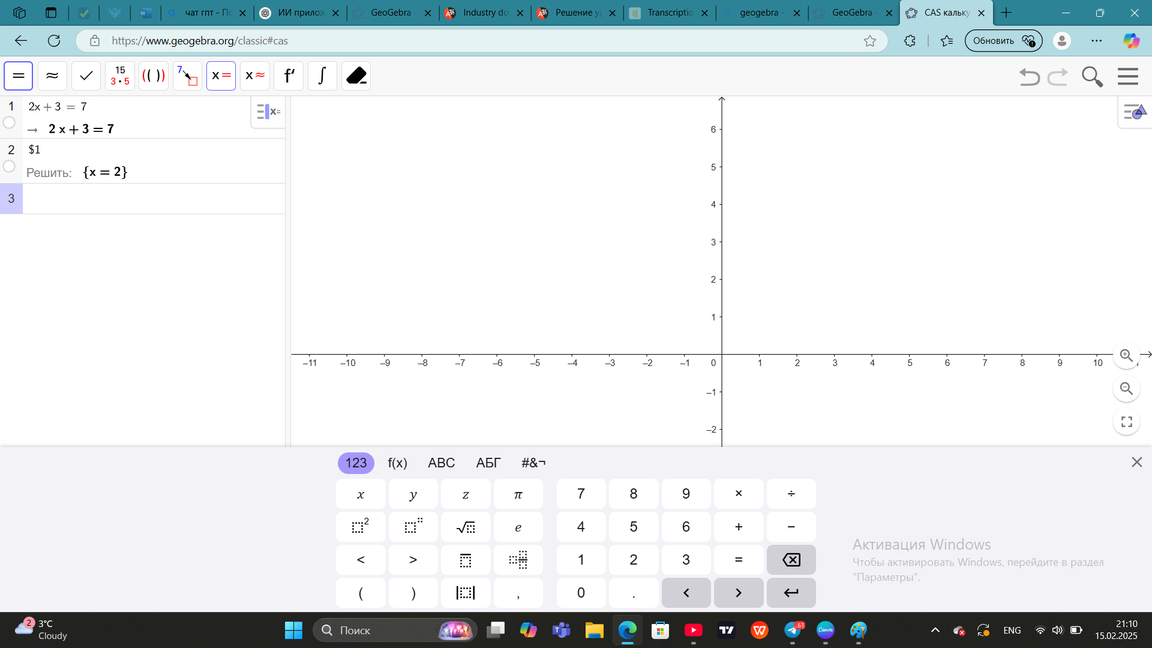Click the Expand parentheses tool

pyautogui.click(x=153, y=76)
